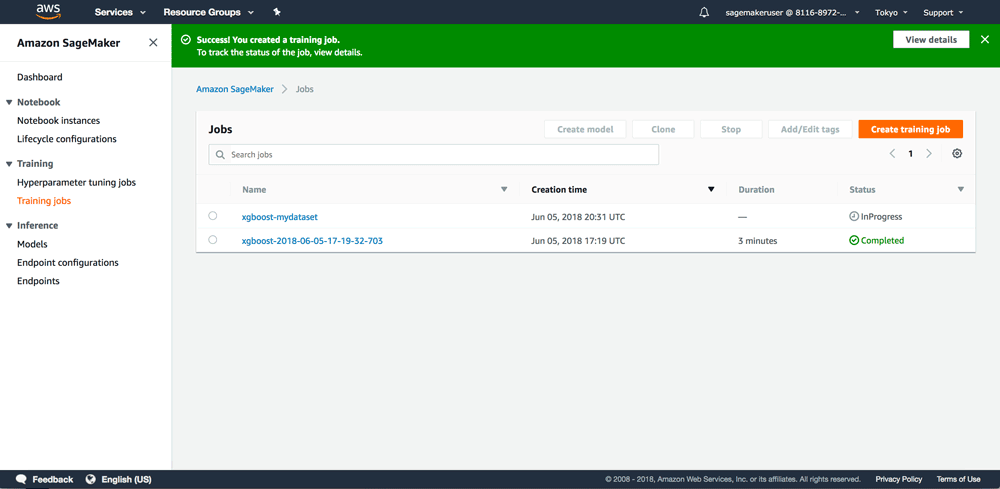The width and height of the screenshot is (1000, 489).
Task: Click the page number 1
Action: coord(911,154)
